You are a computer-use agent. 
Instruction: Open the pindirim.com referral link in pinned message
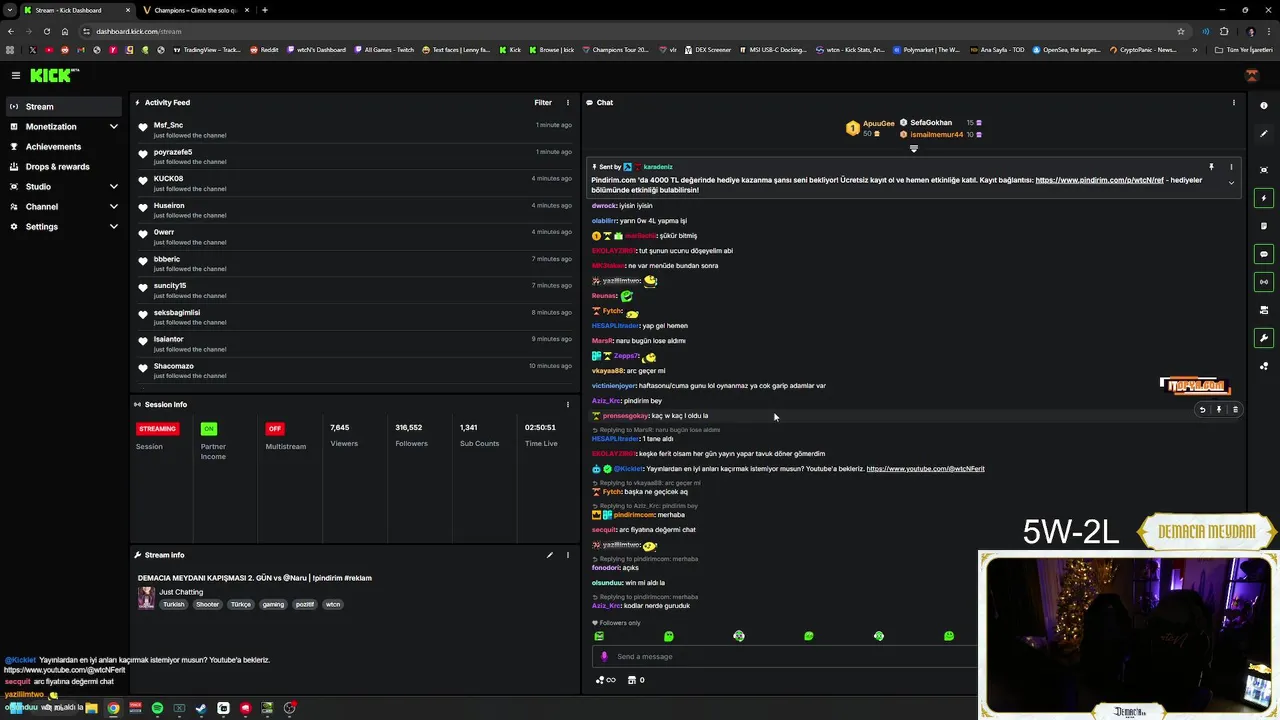point(1099,180)
